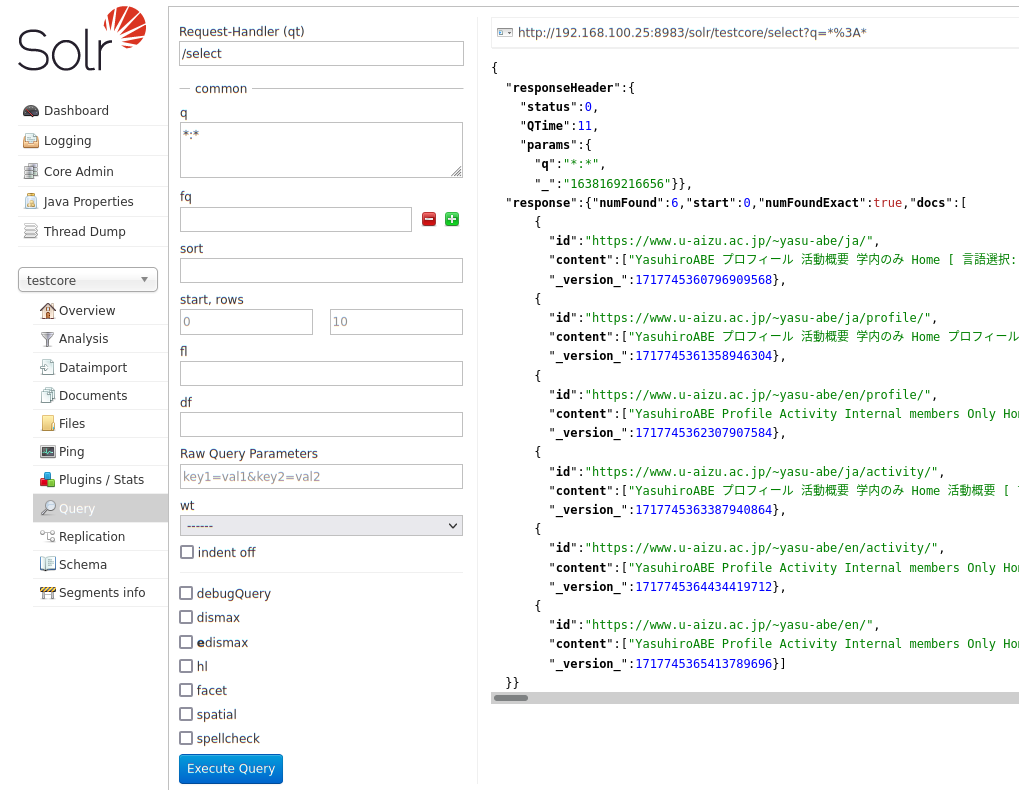Click the horizontal scrollbar under results

pos(511,698)
